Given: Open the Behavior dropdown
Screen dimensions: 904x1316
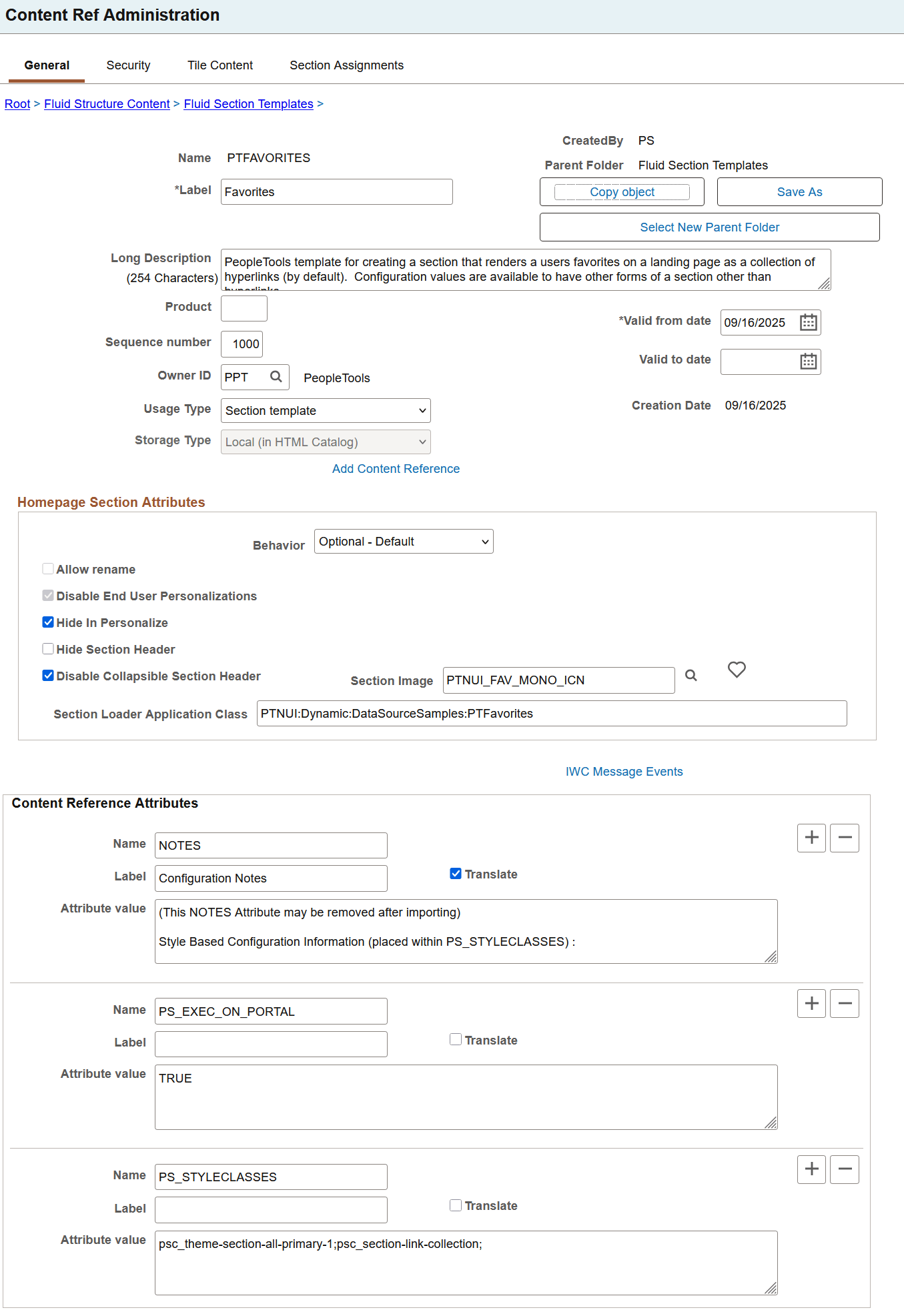Looking at the screenshot, I should [403, 541].
